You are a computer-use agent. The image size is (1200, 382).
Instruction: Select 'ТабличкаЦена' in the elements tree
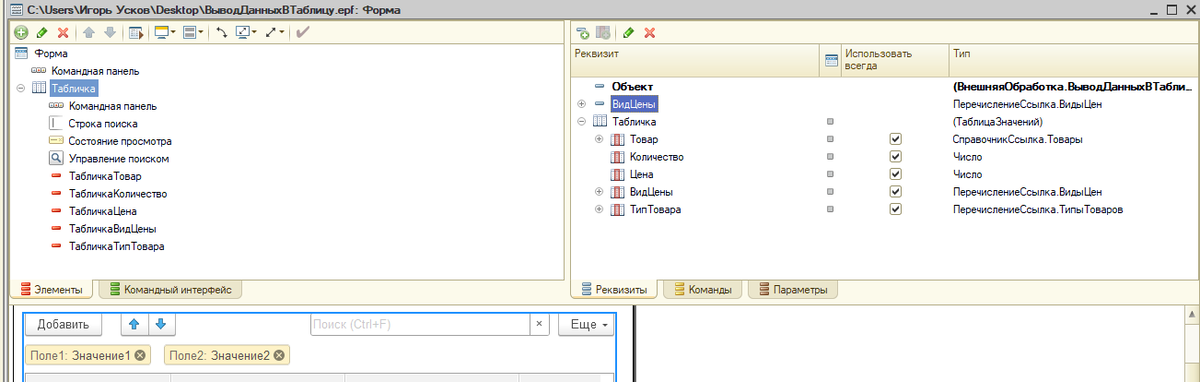(102, 211)
